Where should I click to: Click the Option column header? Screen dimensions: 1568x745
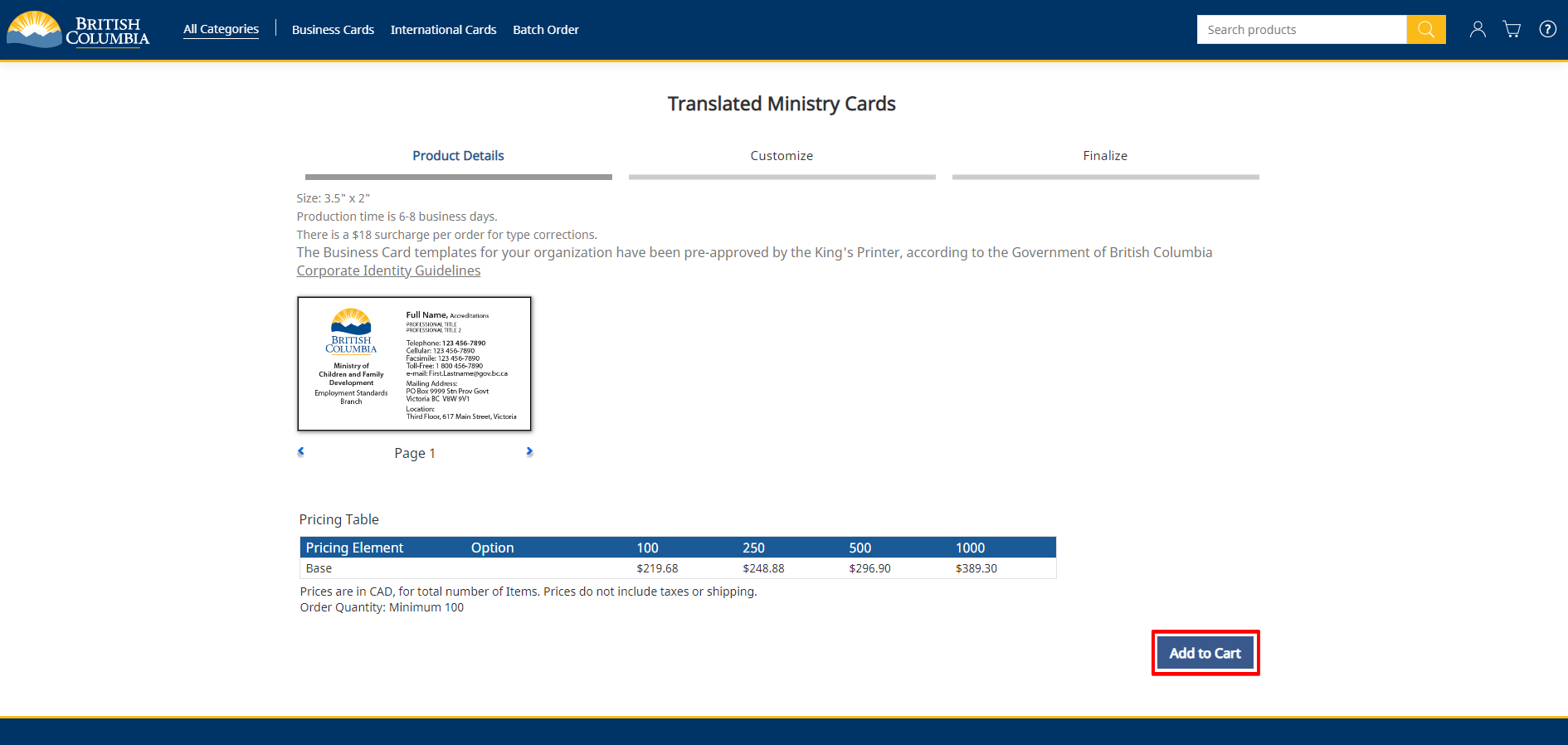pyautogui.click(x=493, y=548)
